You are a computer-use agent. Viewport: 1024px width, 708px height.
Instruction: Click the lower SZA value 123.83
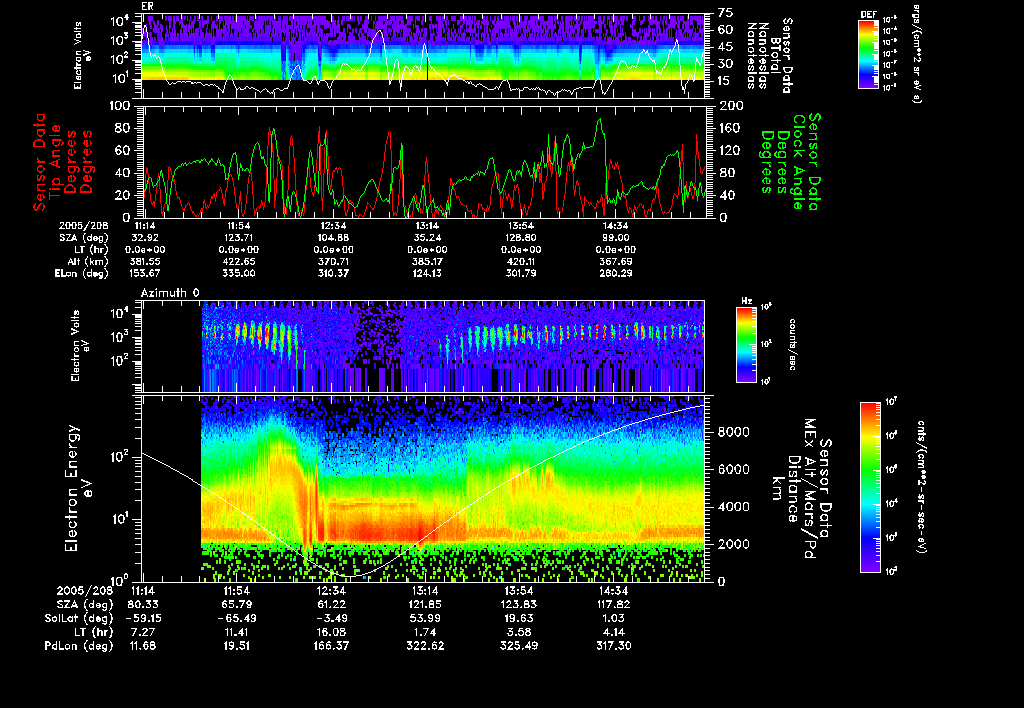pyautogui.click(x=519, y=605)
